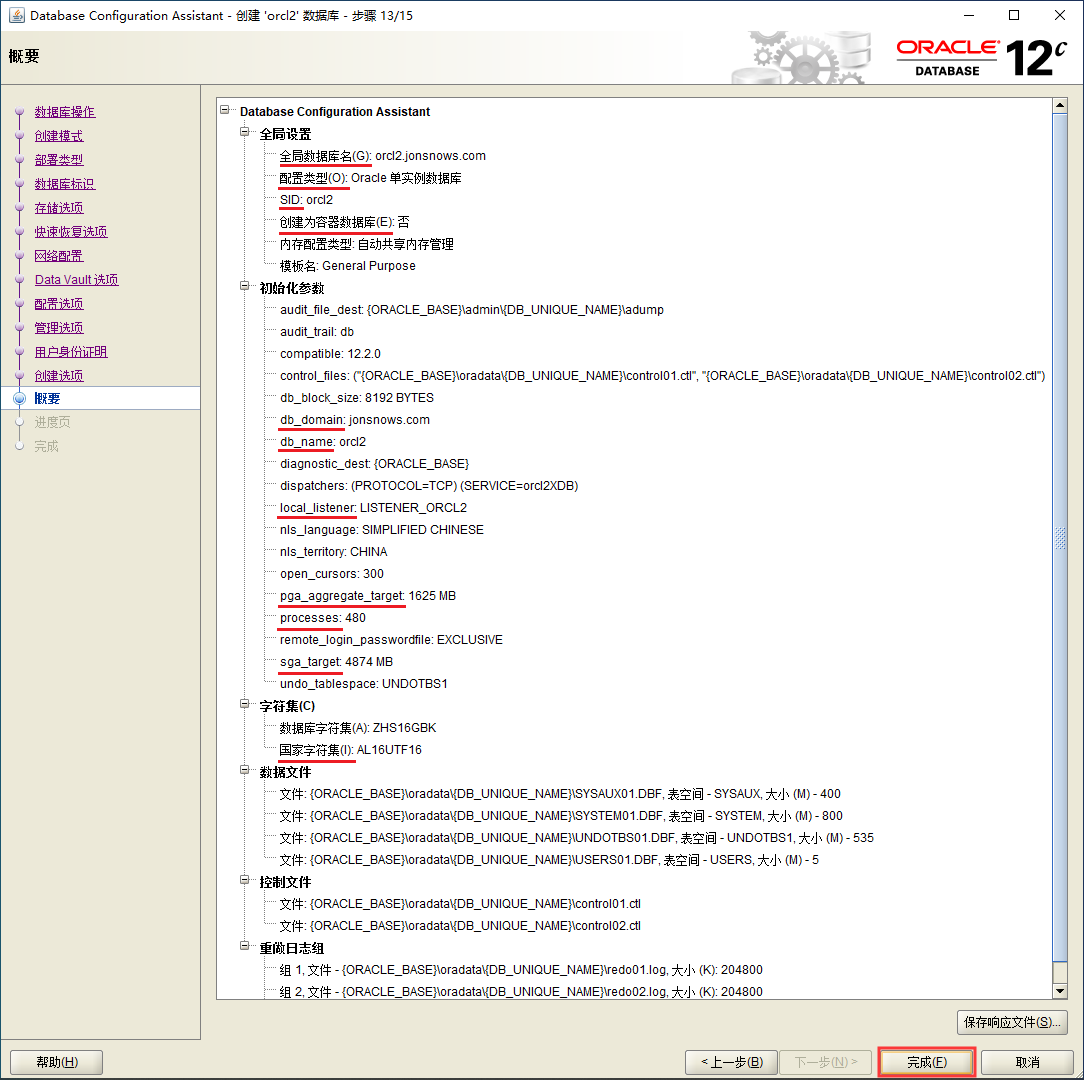Viewport: 1084px width, 1080px height.
Task: Open the 创建模式 step link
Action: [59, 136]
